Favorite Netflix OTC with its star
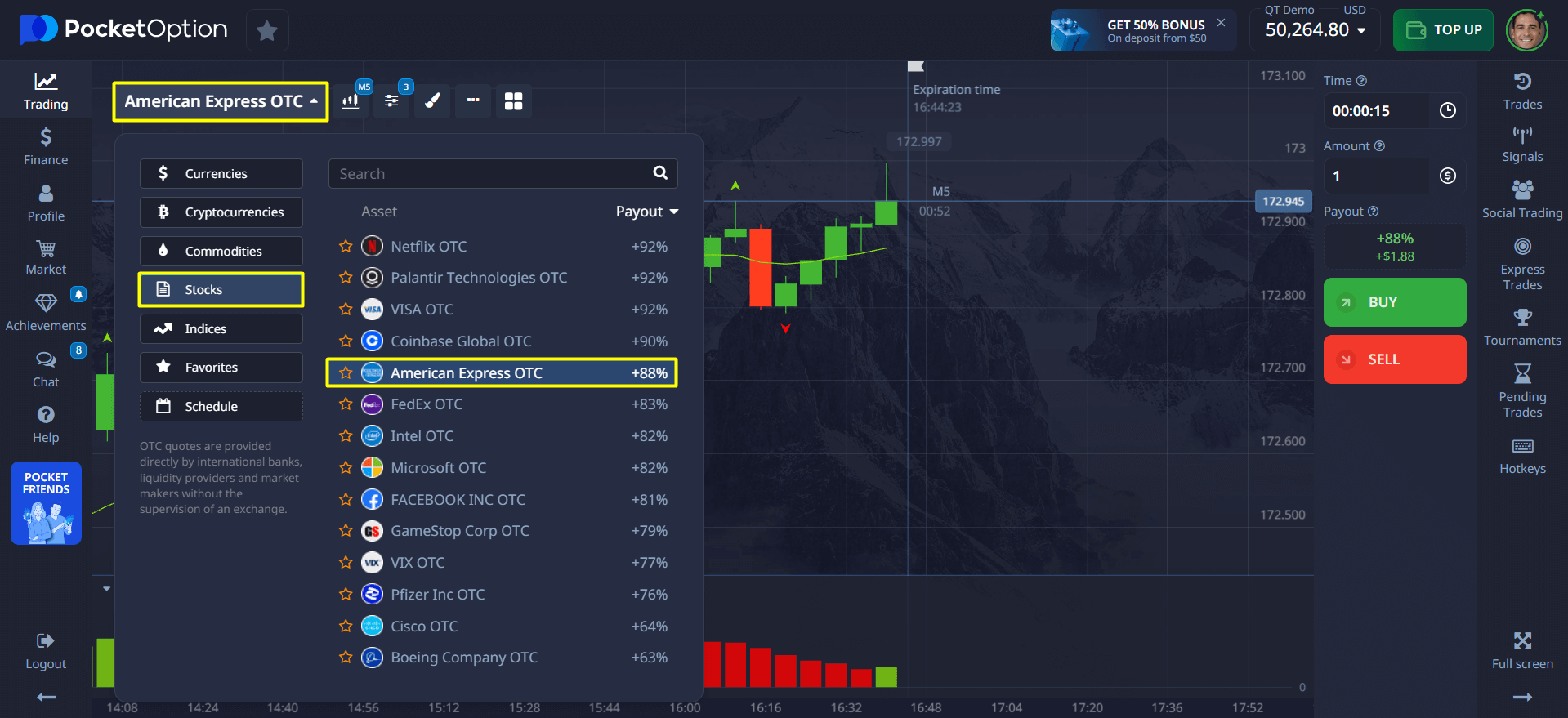Screen dimensions: 1568x718 click(346, 246)
